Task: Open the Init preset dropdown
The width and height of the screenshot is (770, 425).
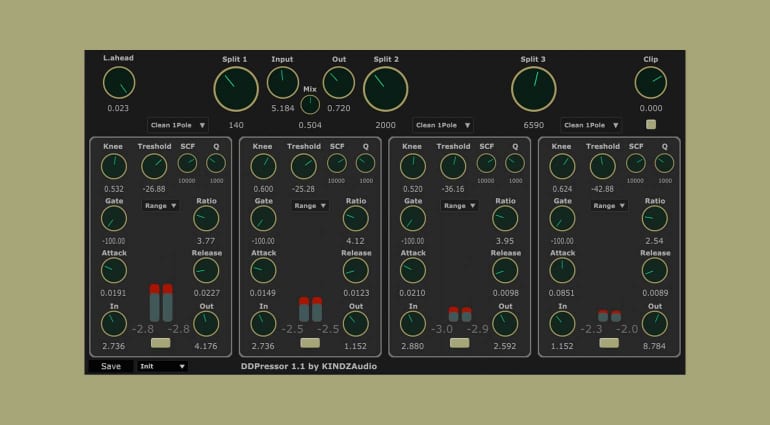Action: point(162,366)
